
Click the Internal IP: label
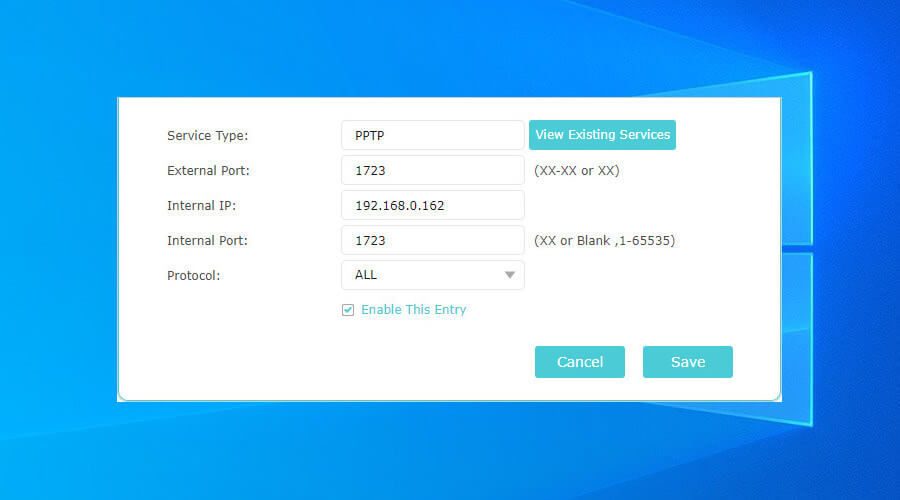(x=201, y=206)
